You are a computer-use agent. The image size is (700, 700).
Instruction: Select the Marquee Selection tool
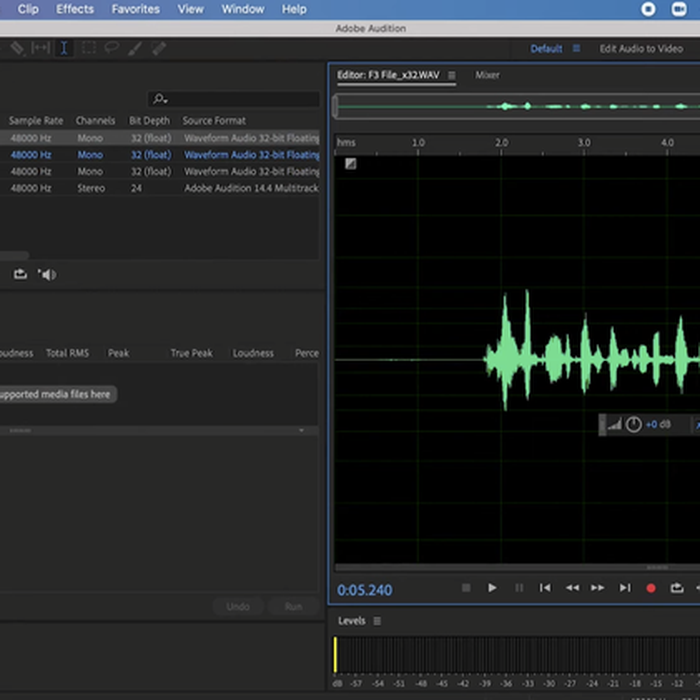coord(89,48)
